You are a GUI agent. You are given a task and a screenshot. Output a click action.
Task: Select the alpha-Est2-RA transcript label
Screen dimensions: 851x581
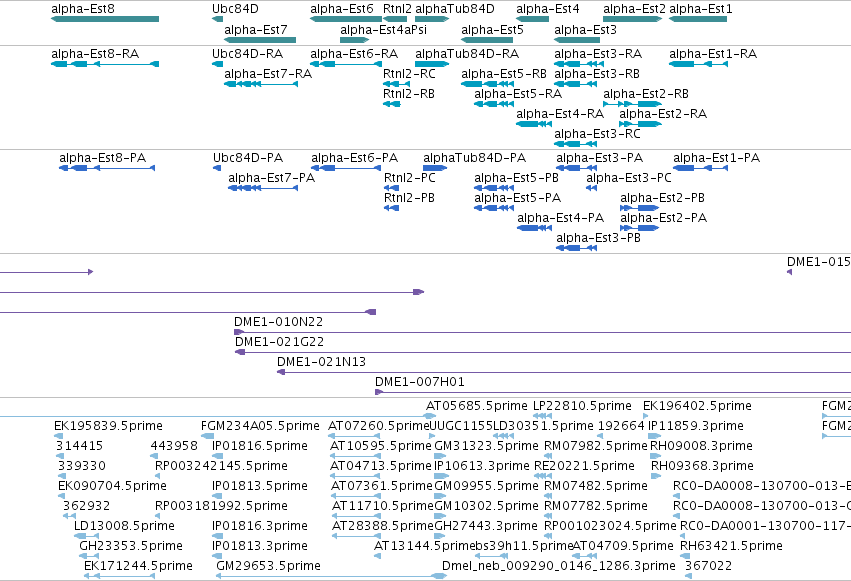click(x=663, y=114)
